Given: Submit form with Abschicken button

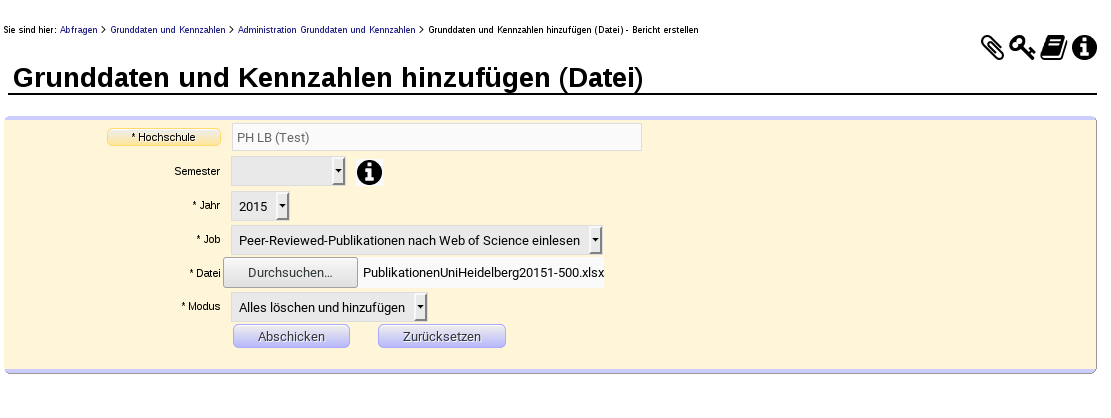Looking at the screenshot, I should coord(291,337).
